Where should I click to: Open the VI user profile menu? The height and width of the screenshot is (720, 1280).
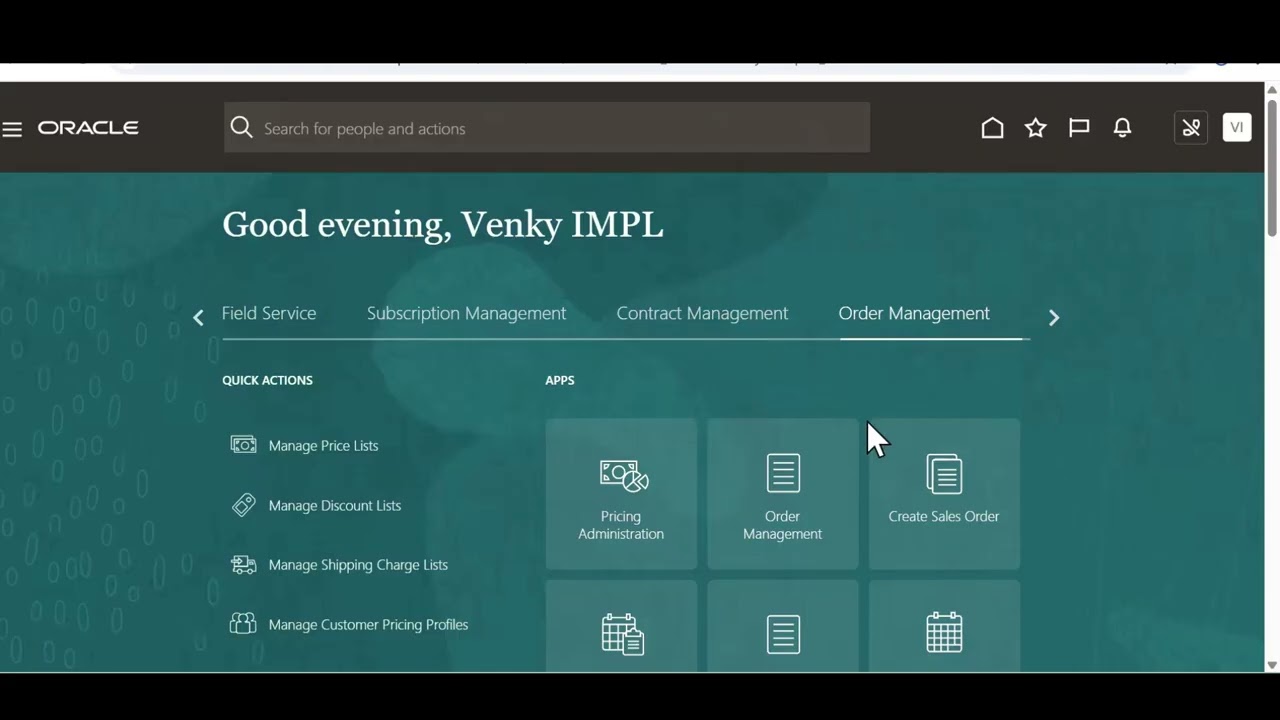1237,127
